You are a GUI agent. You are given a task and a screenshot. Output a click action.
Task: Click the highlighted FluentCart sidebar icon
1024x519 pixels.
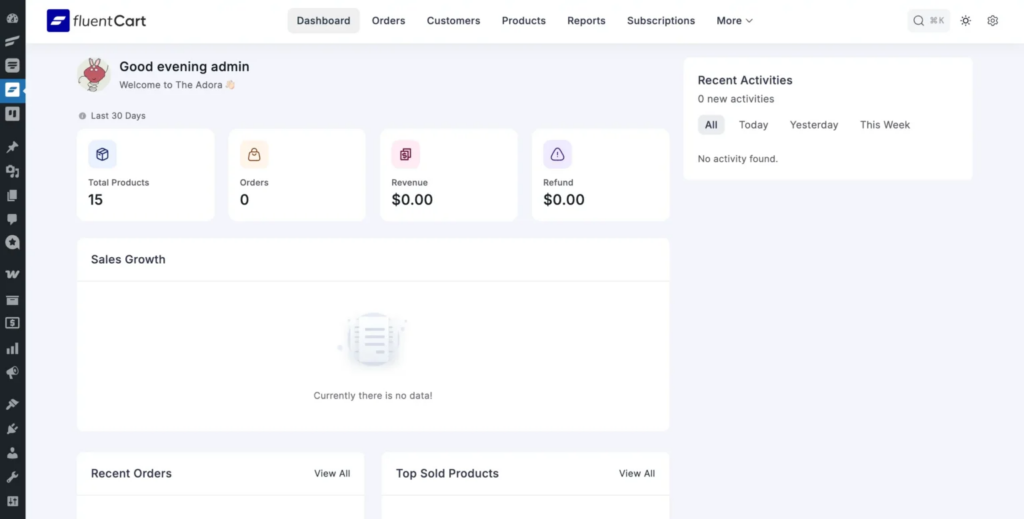tap(12, 90)
